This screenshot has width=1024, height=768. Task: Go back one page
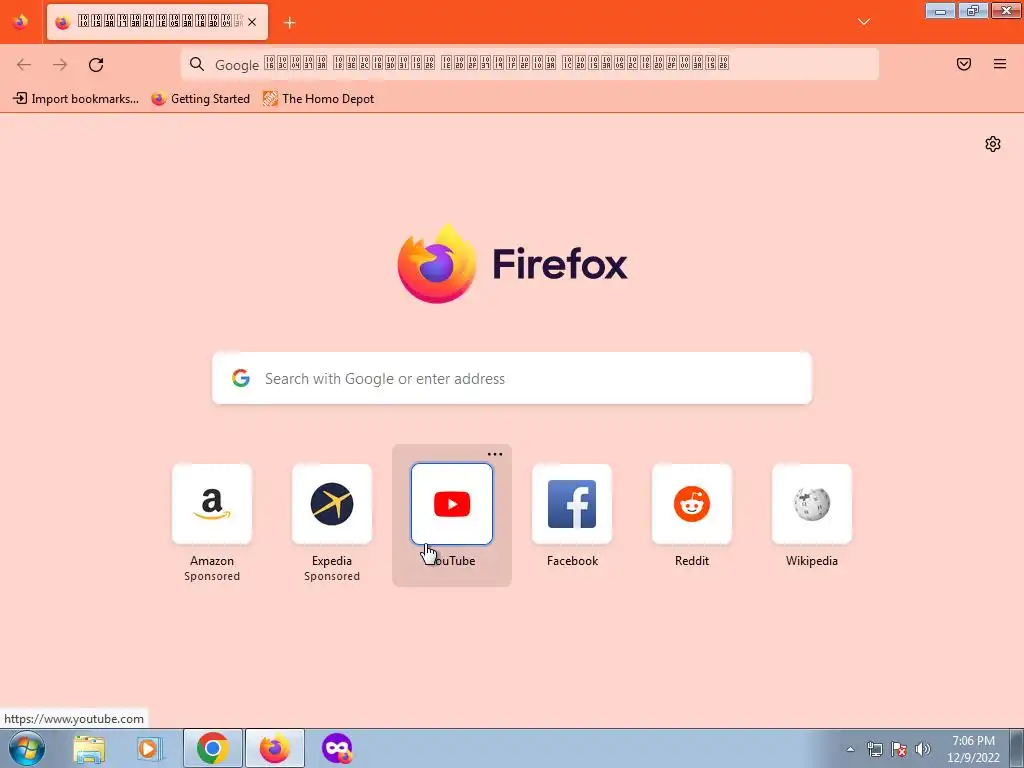click(24, 65)
